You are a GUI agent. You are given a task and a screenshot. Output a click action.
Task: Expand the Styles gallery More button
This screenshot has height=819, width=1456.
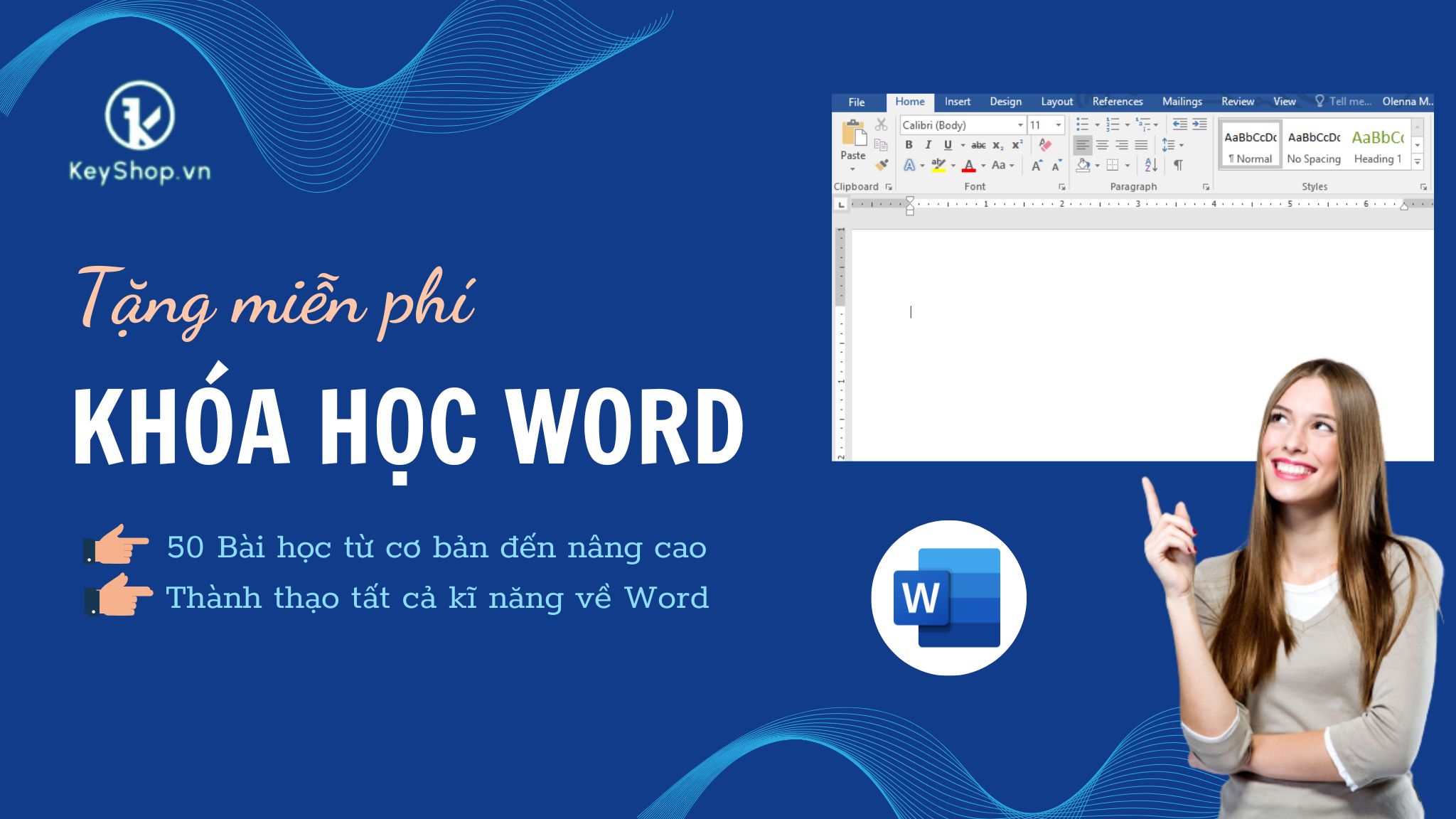coord(1417,163)
